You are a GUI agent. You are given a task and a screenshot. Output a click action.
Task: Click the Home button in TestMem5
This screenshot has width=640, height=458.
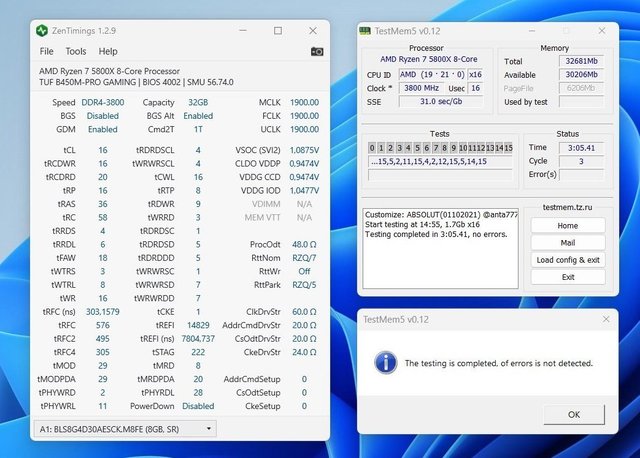click(567, 226)
